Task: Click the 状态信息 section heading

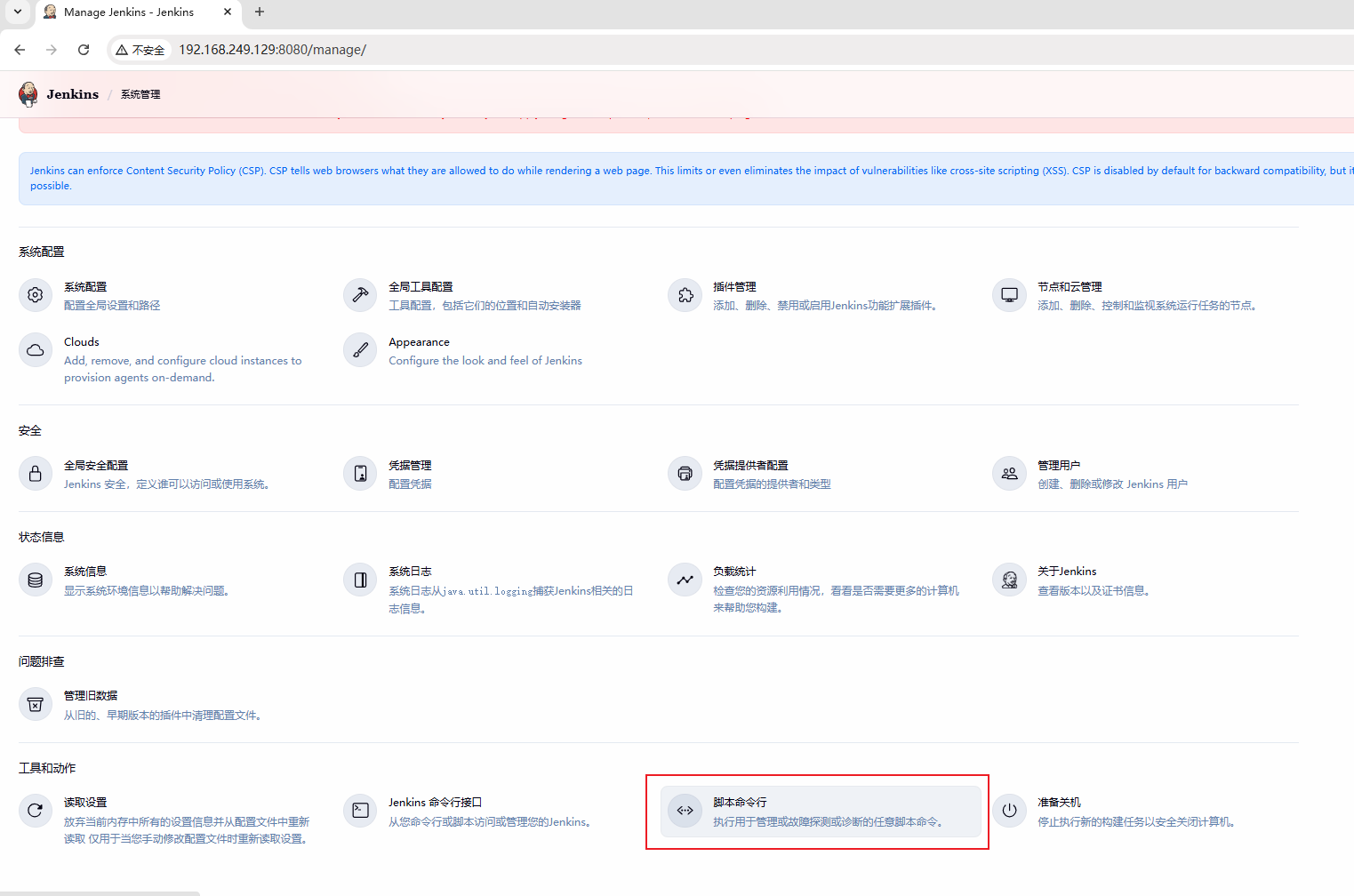Action: [x=42, y=537]
